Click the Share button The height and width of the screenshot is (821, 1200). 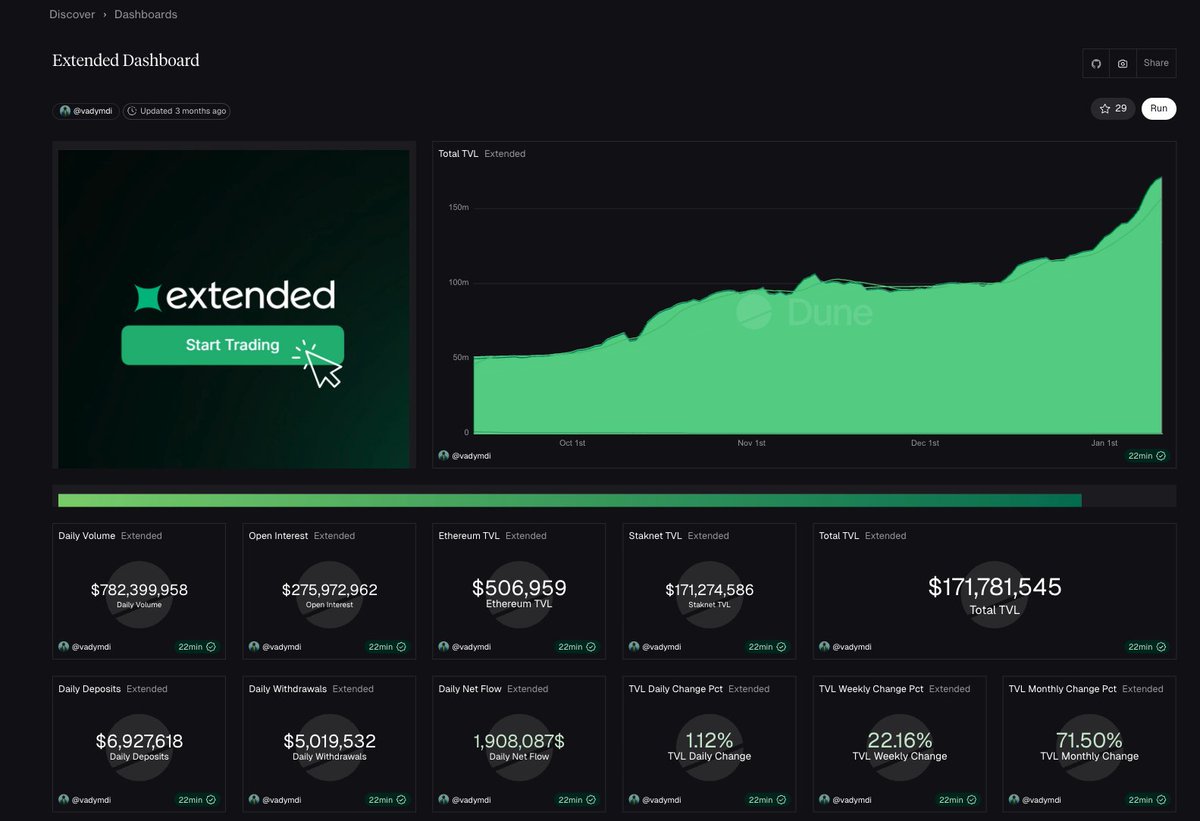pyautogui.click(x=1156, y=63)
